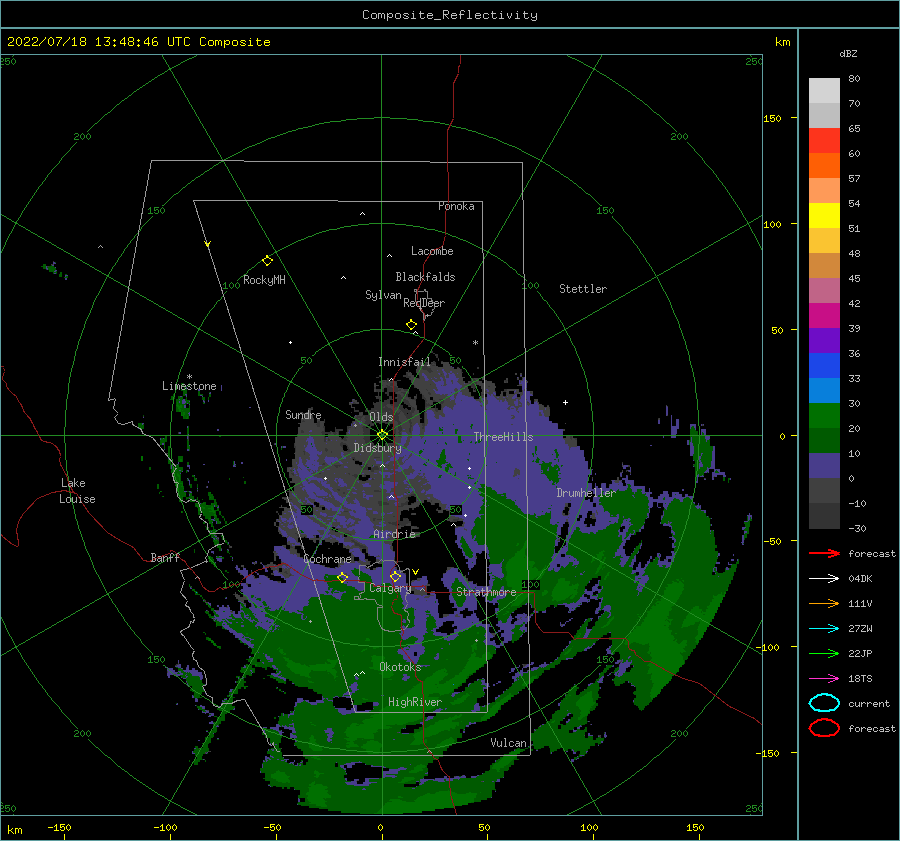Select the orange 60 dBZ color swatch
This screenshot has height=841, width=900.
click(824, 165)
